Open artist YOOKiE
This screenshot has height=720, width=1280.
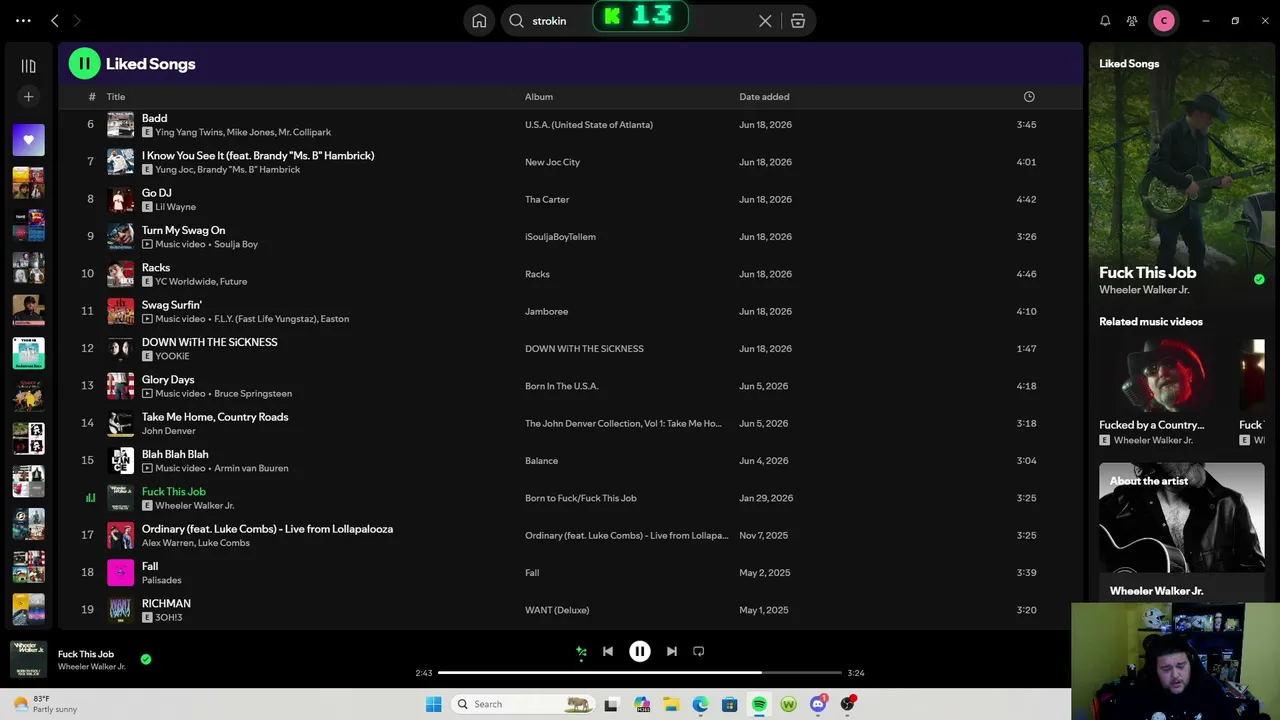pos(172,356)
